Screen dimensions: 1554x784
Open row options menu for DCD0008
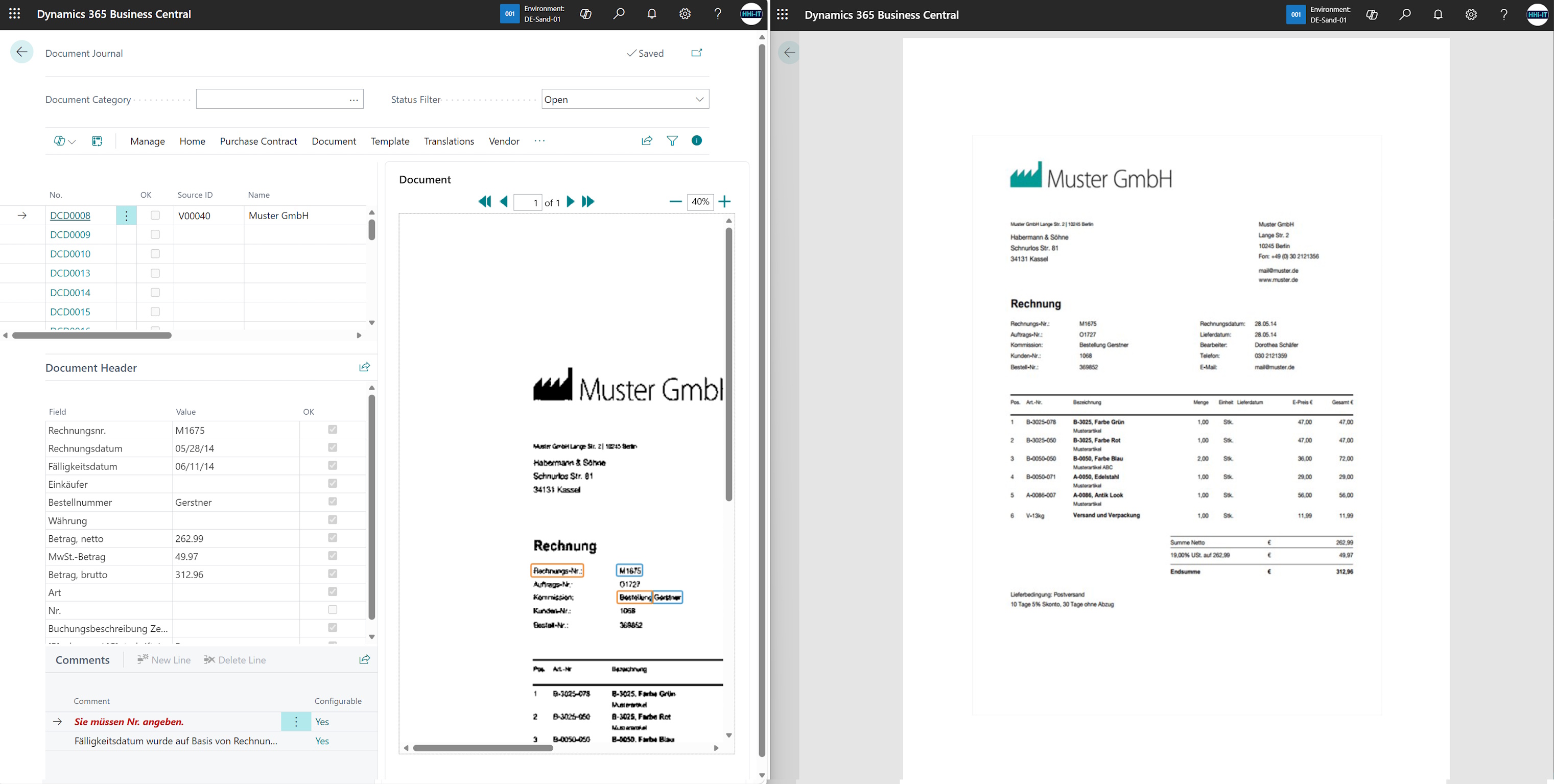(126, 216)
